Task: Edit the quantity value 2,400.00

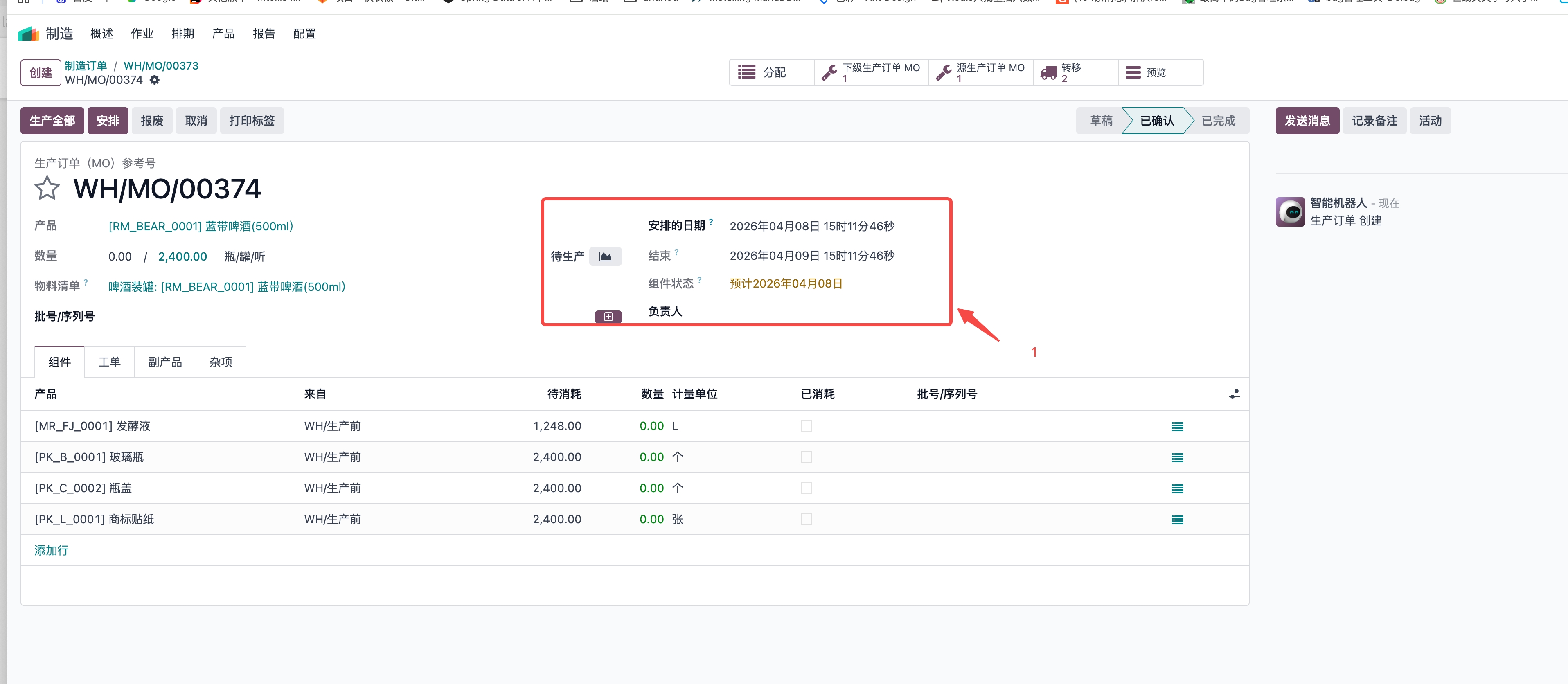Action: tap(182, 257)
